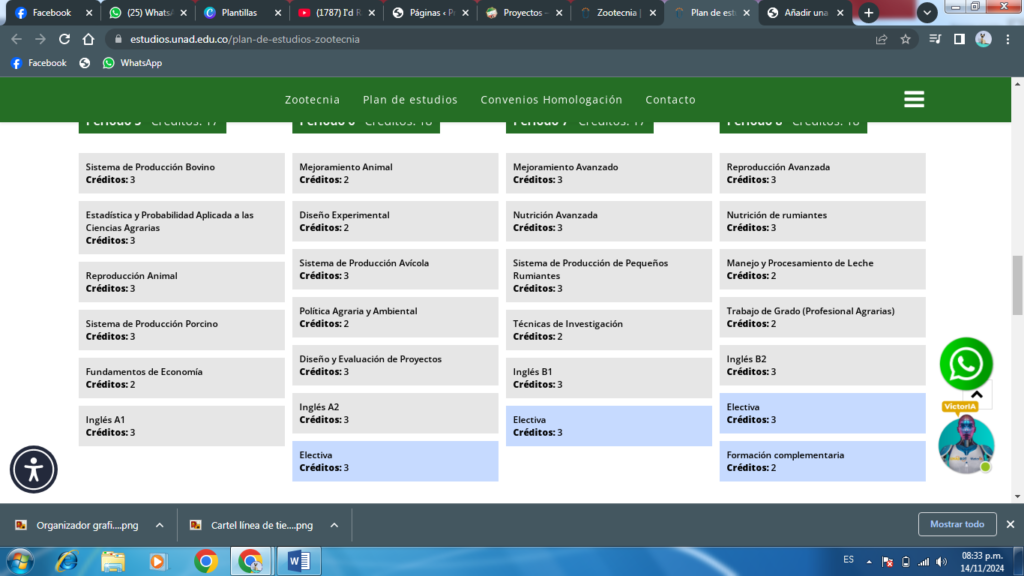The height and width of the screenshot is (576, 1024).
Task: Open the tab search dropdown arrow
Action: coord(927,13)
